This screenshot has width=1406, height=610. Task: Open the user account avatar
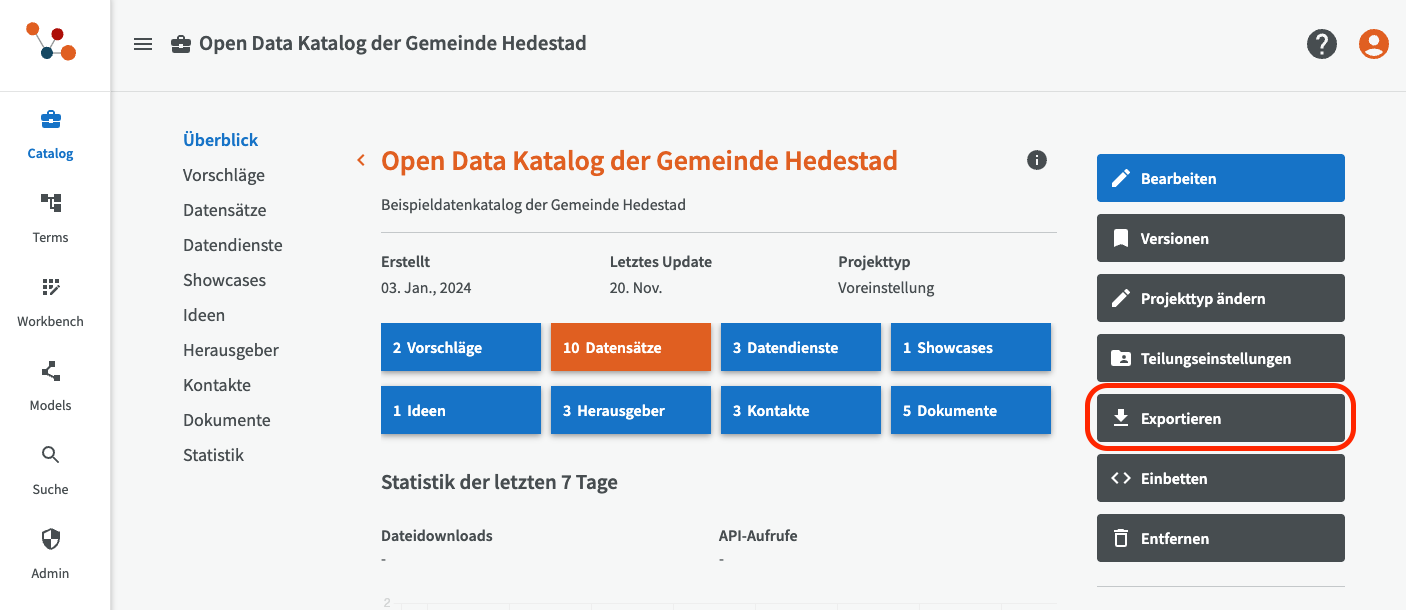click(1373, 44)
